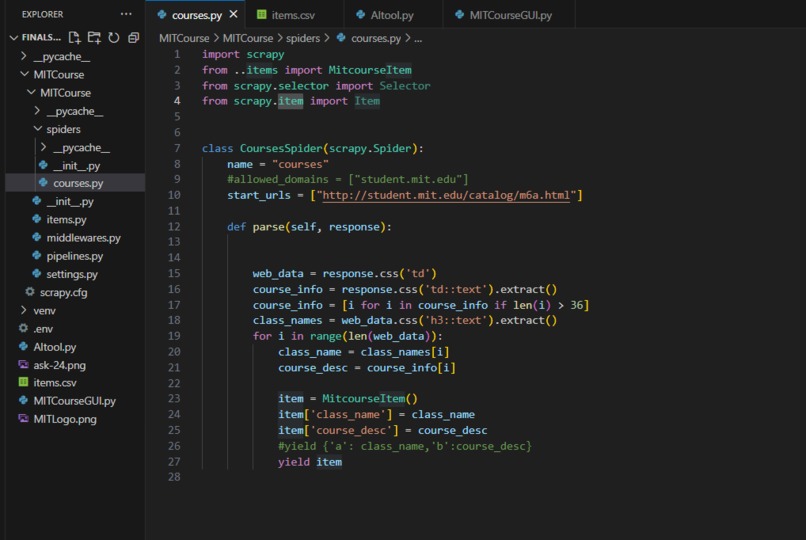Image resolution: width=806 pixels, height=540 pixels.
Task: Click 'MitcourseItem()' on line 23
Action: 370,399
